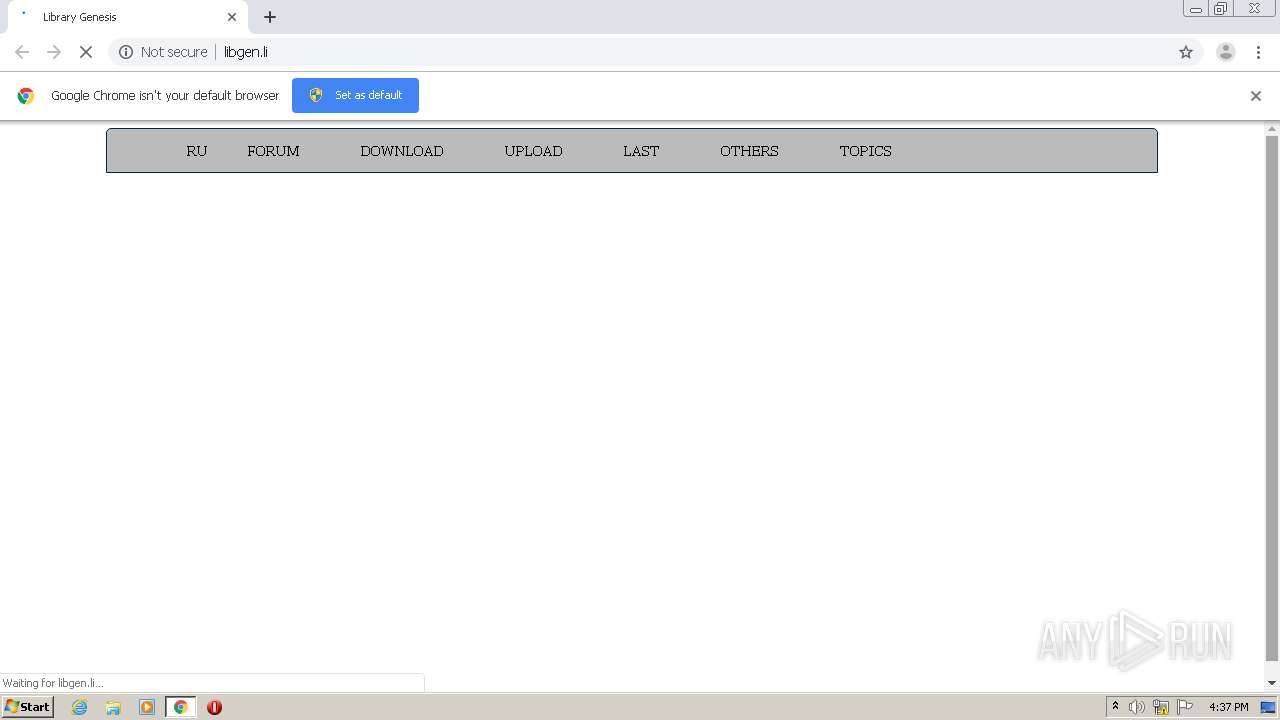Set Chrome as default browser
Image resolution: width=1280 pixels, height=720 pixels.
pos(355,95)
